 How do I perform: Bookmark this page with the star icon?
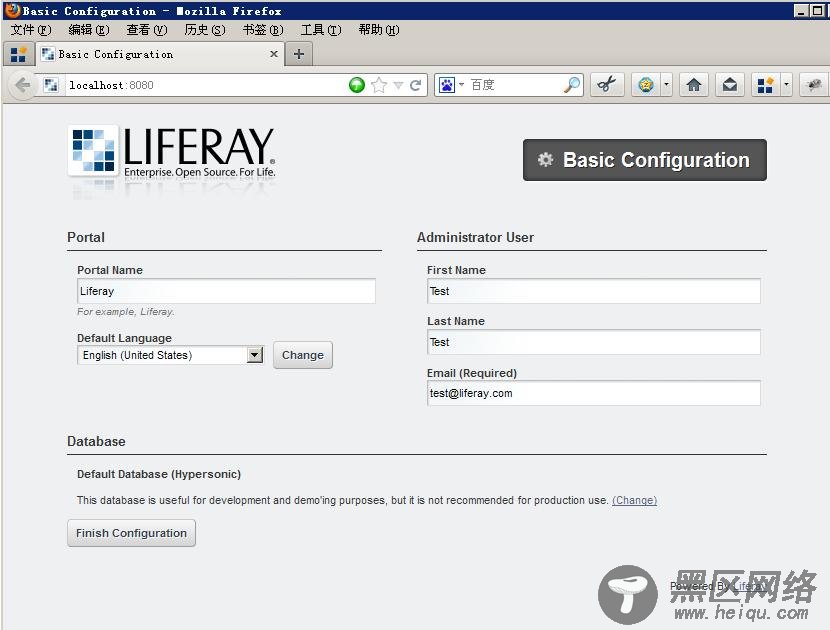[x=379, y=85]
